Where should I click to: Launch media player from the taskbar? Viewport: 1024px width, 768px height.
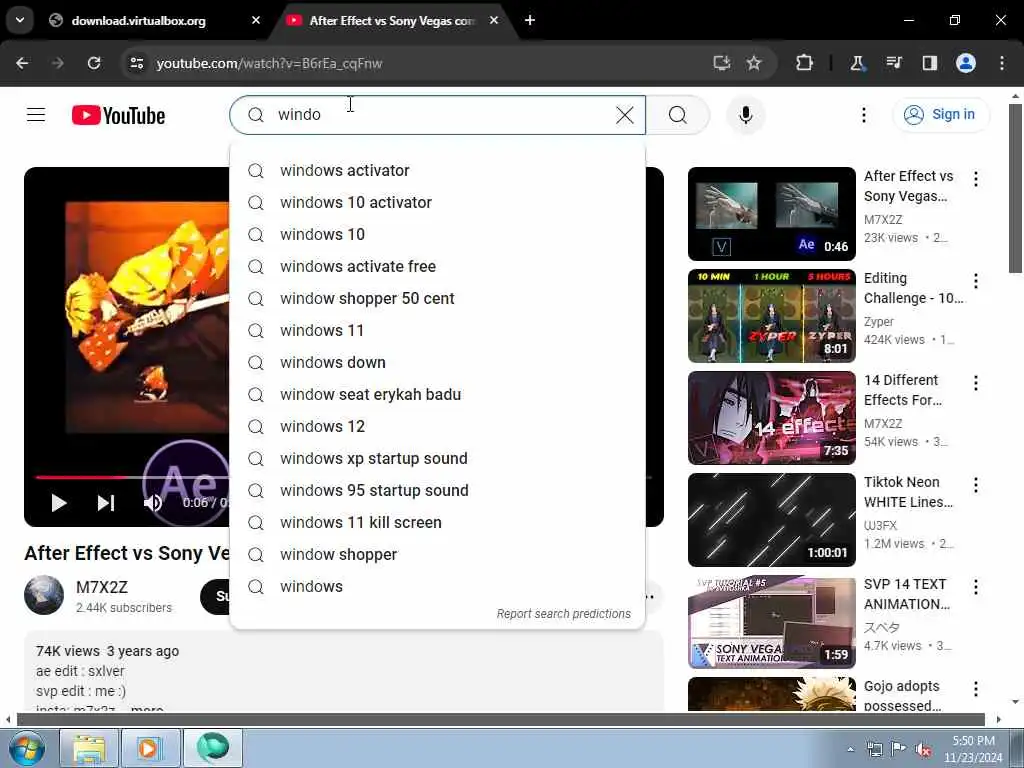click(149, 748)
